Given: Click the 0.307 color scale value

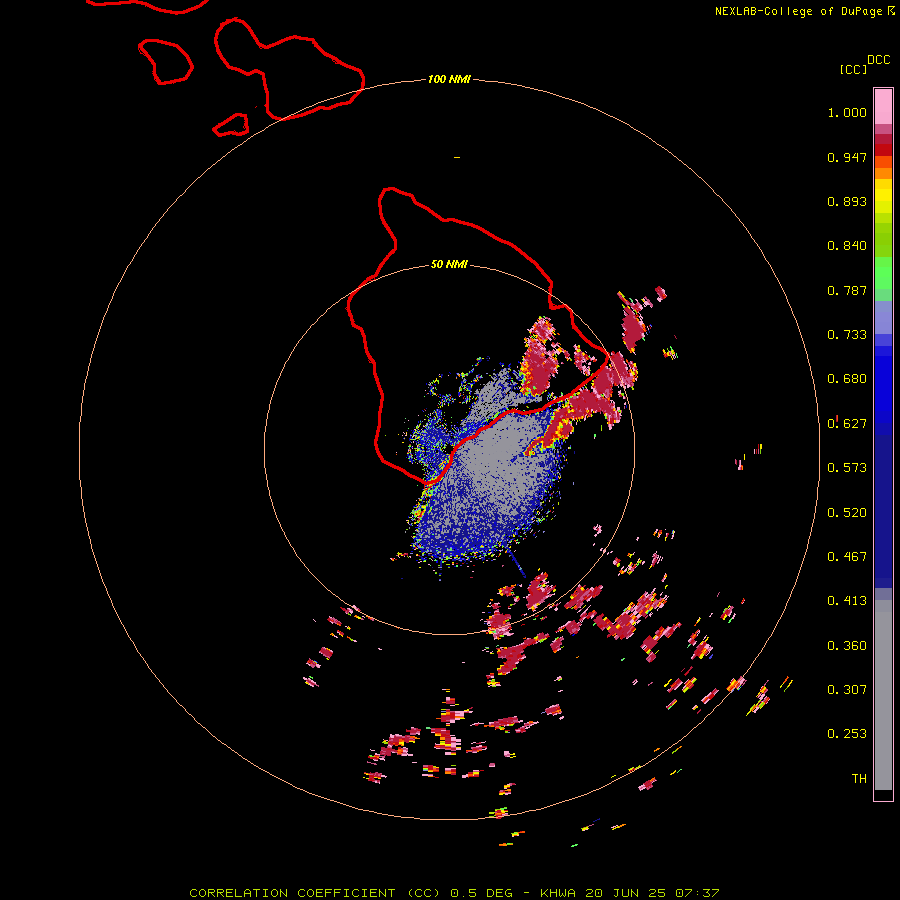Looking at the screenshot, I should (847, 690).
